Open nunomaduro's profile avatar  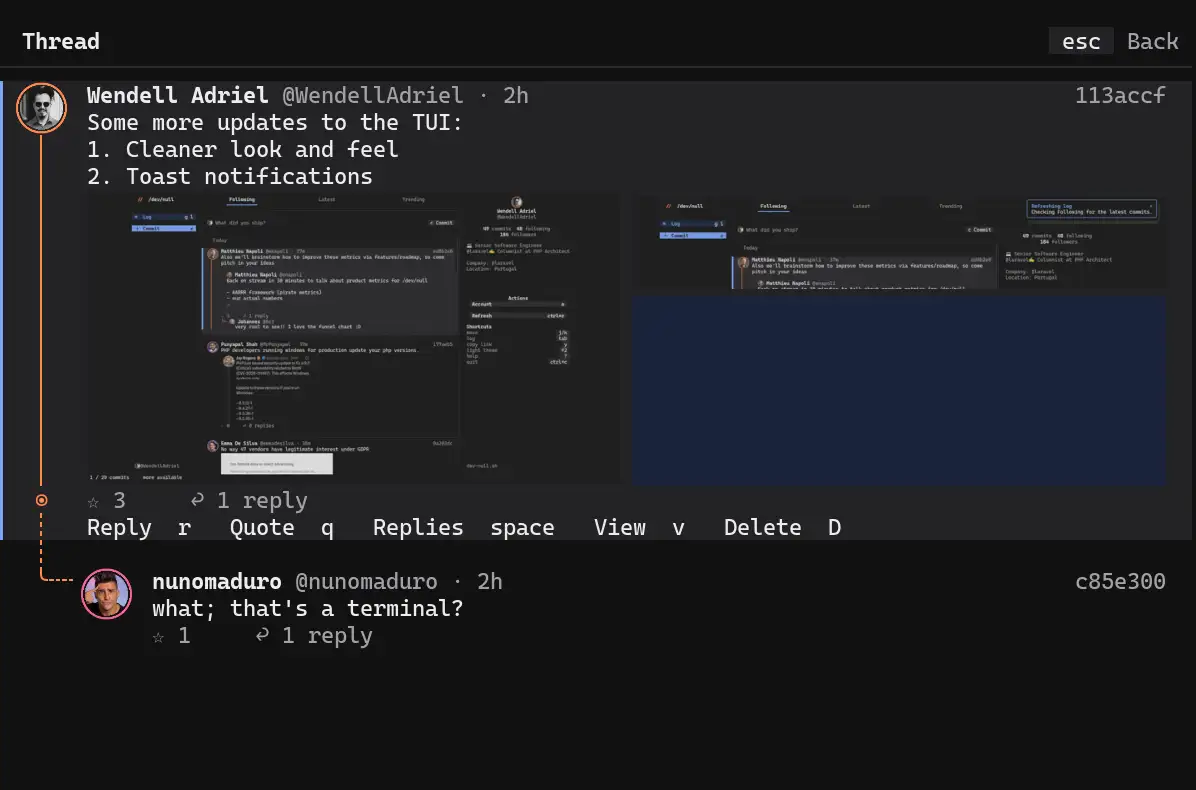(x=107, y=593)
